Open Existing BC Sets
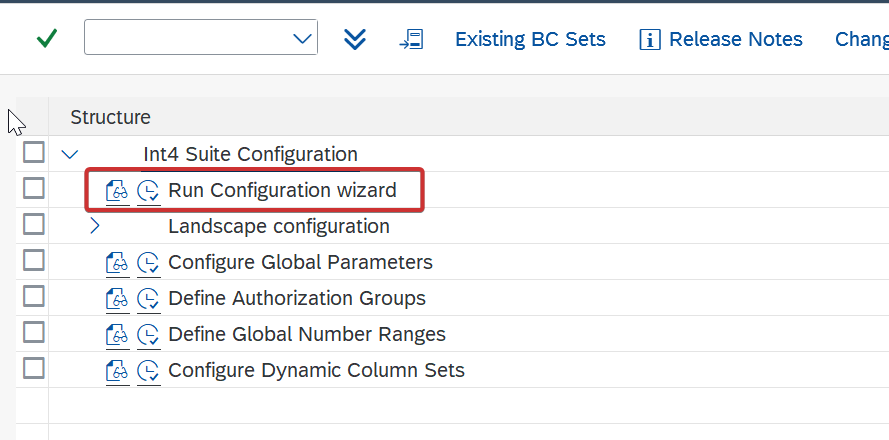The height and width of the screenshot is (440, 889). pyautogui.click(x=530, y=39)
